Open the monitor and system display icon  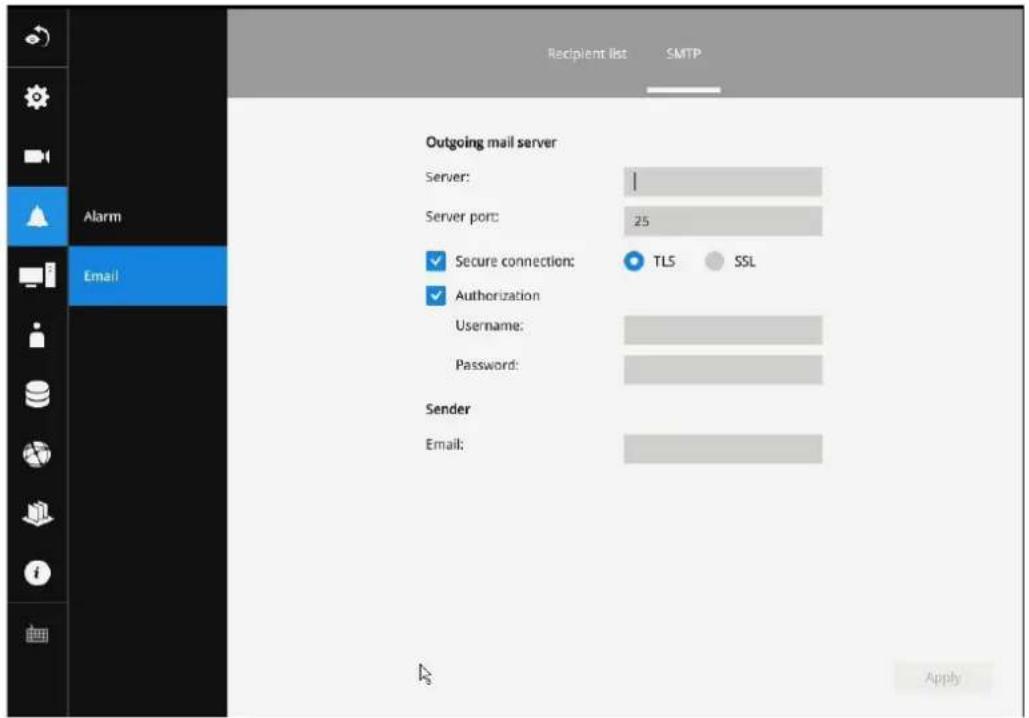click(x=37, y=276)
